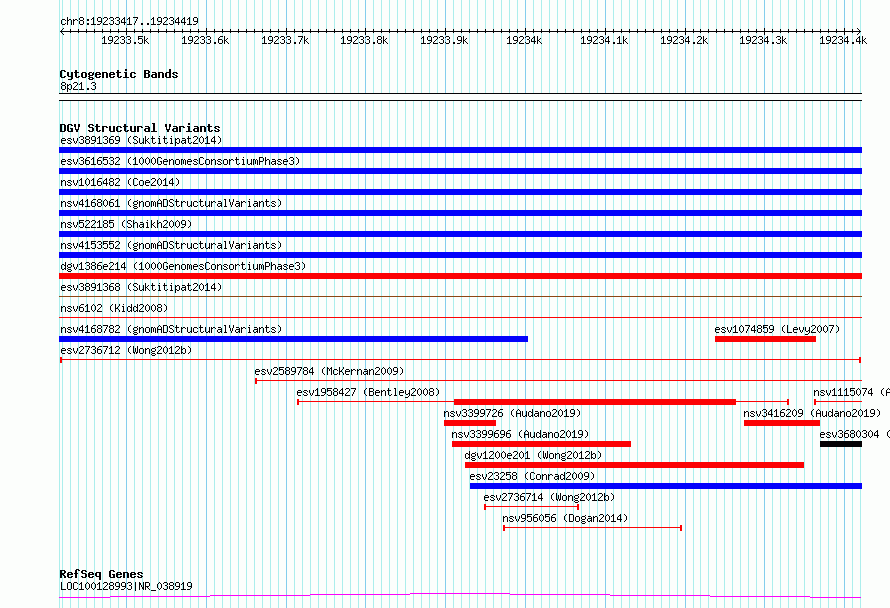Click the 19234.1k ruler tick label
Viewport: 890px width, 608px height.
click(x=604, y=40)
